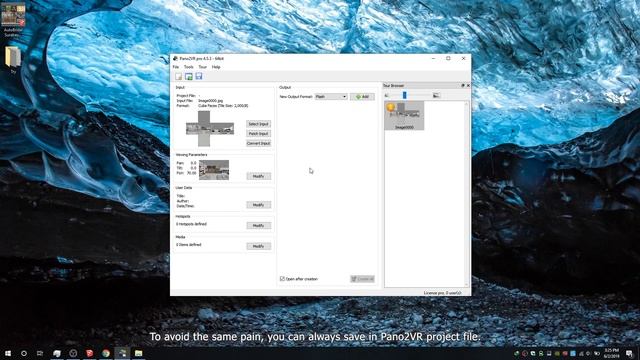The width and height of the screenshot is (640, 360).
Task: Click small thumbnail icon left of slider
Action: point(387,96)
